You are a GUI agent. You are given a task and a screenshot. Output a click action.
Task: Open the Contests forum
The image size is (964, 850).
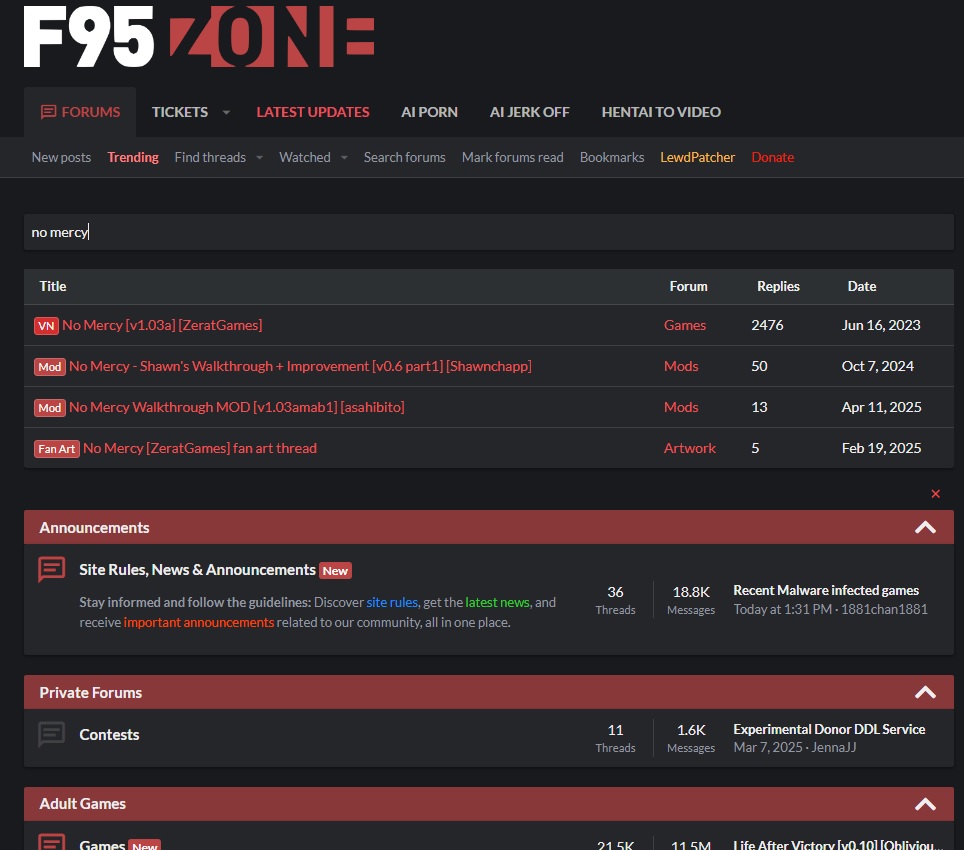coord(109,735)
